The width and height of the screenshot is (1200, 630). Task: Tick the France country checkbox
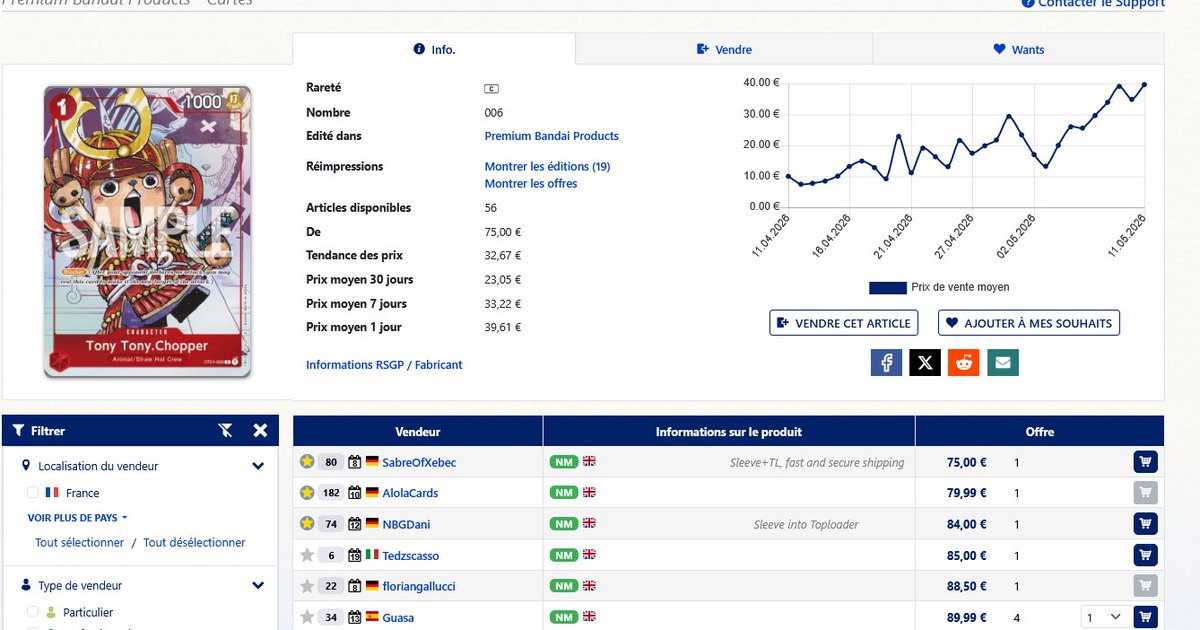33,492
